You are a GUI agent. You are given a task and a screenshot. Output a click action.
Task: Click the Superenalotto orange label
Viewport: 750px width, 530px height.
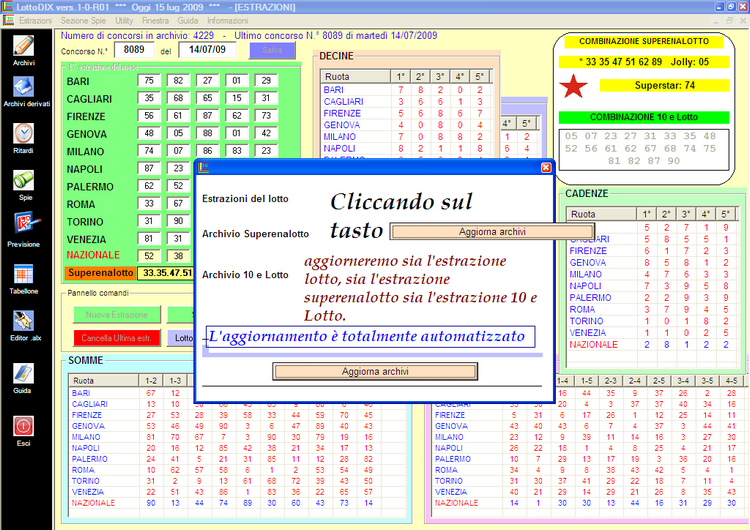point(100,273)
